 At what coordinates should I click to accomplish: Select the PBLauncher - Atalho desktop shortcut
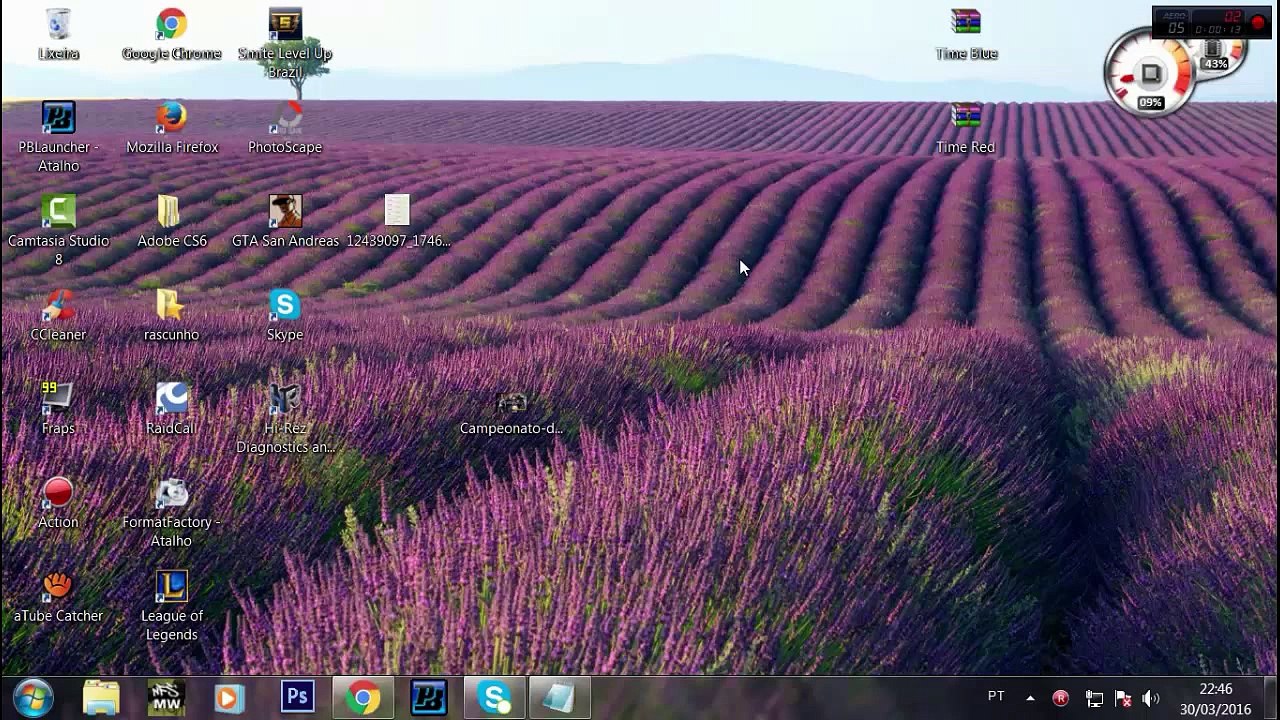pos(58,138)
